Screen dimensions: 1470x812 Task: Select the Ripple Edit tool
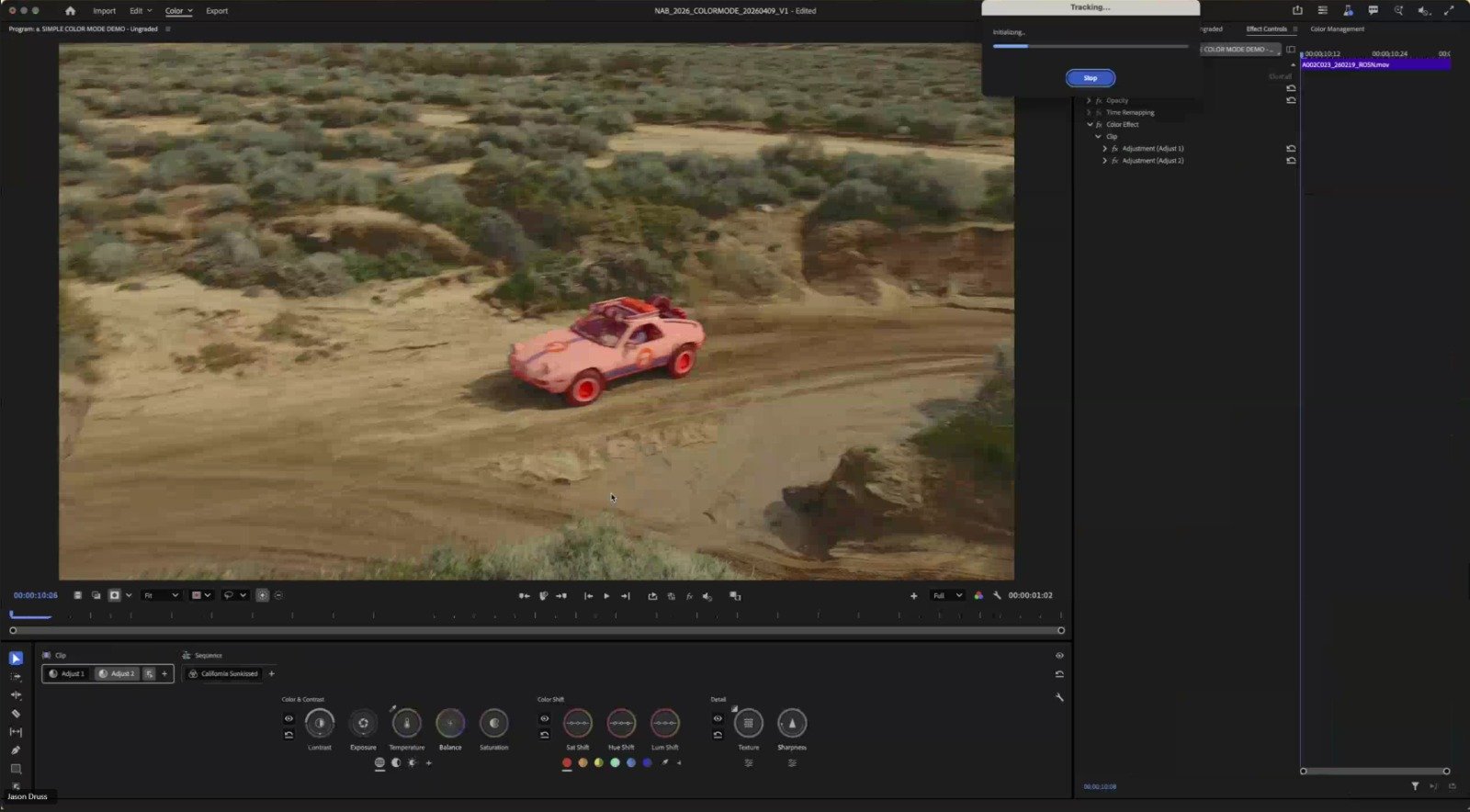(16, 695)
